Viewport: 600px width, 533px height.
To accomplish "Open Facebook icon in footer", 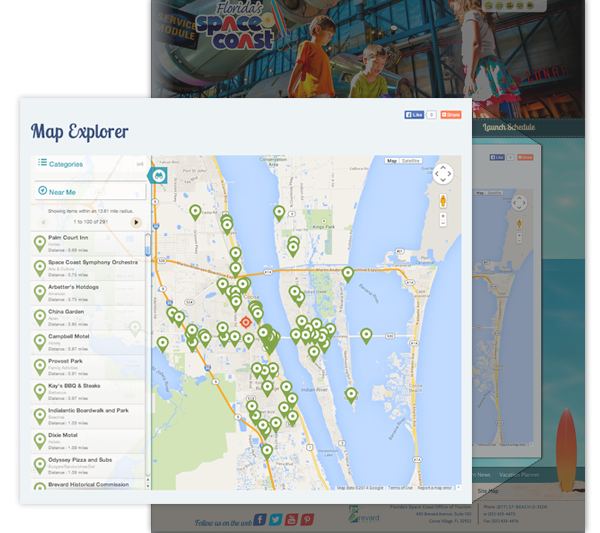I will pyautogui.click(x=260, y=520).
